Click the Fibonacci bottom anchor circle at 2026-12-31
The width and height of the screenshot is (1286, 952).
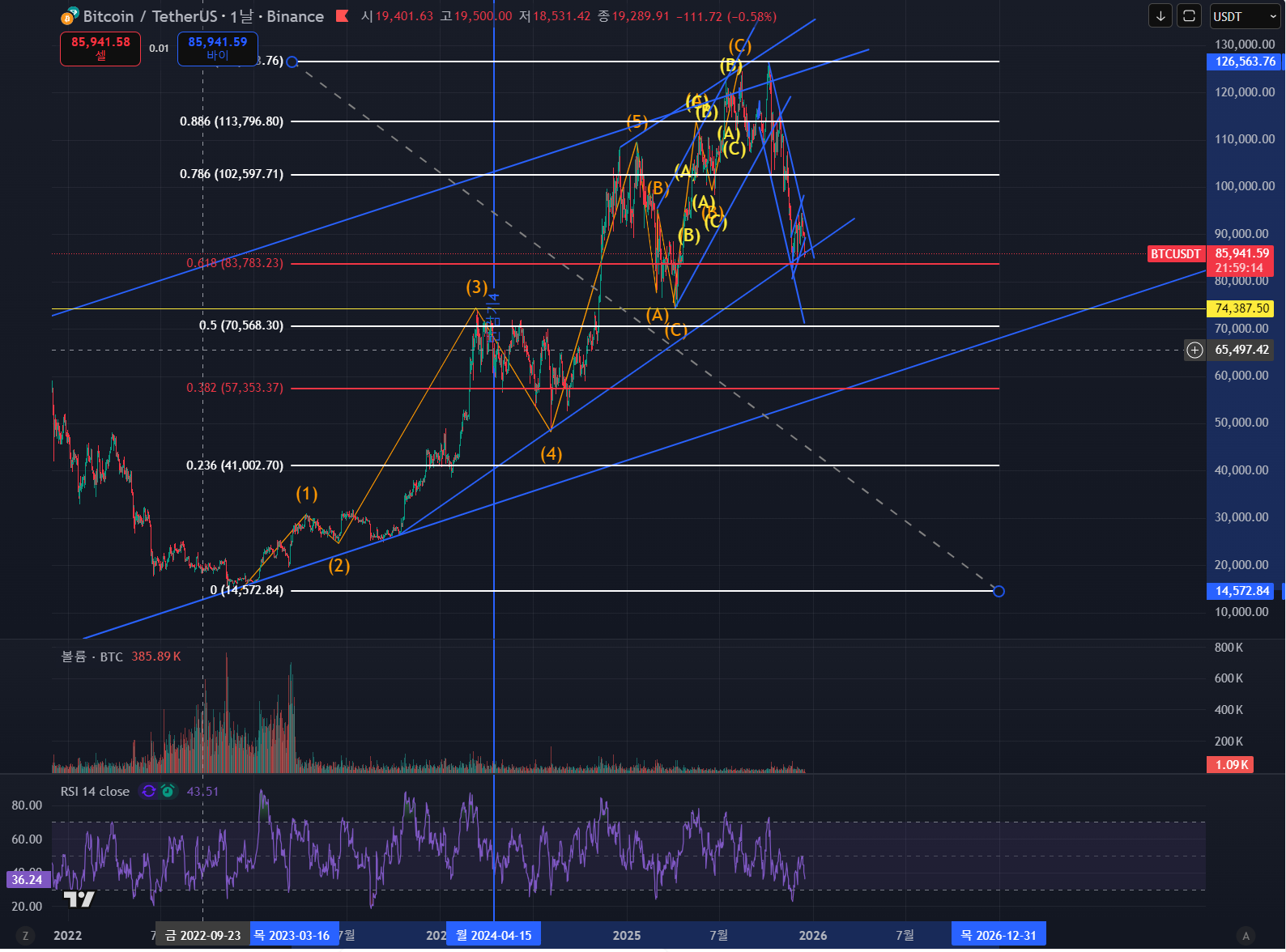999,591
